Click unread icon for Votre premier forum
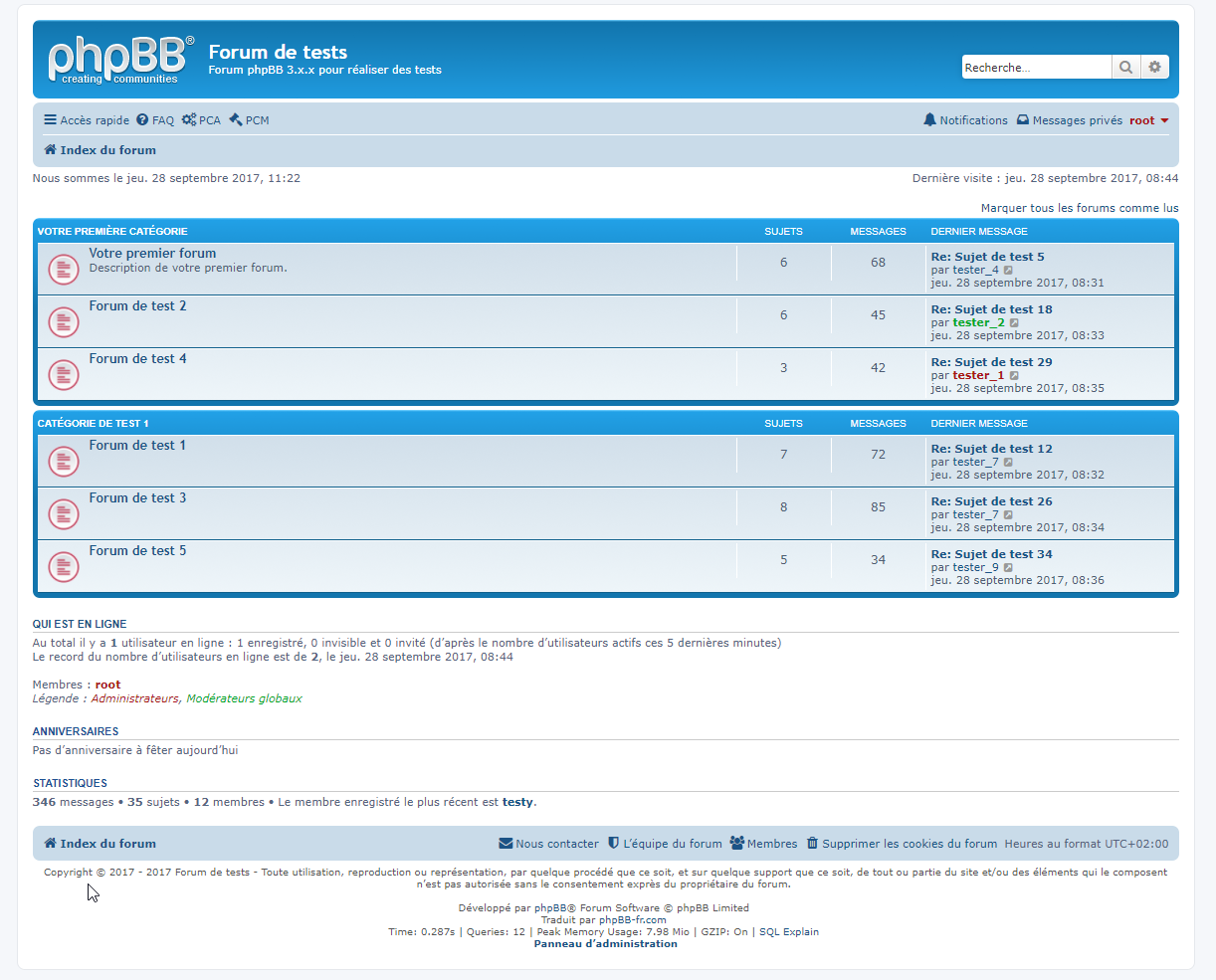 pos(64,270)
